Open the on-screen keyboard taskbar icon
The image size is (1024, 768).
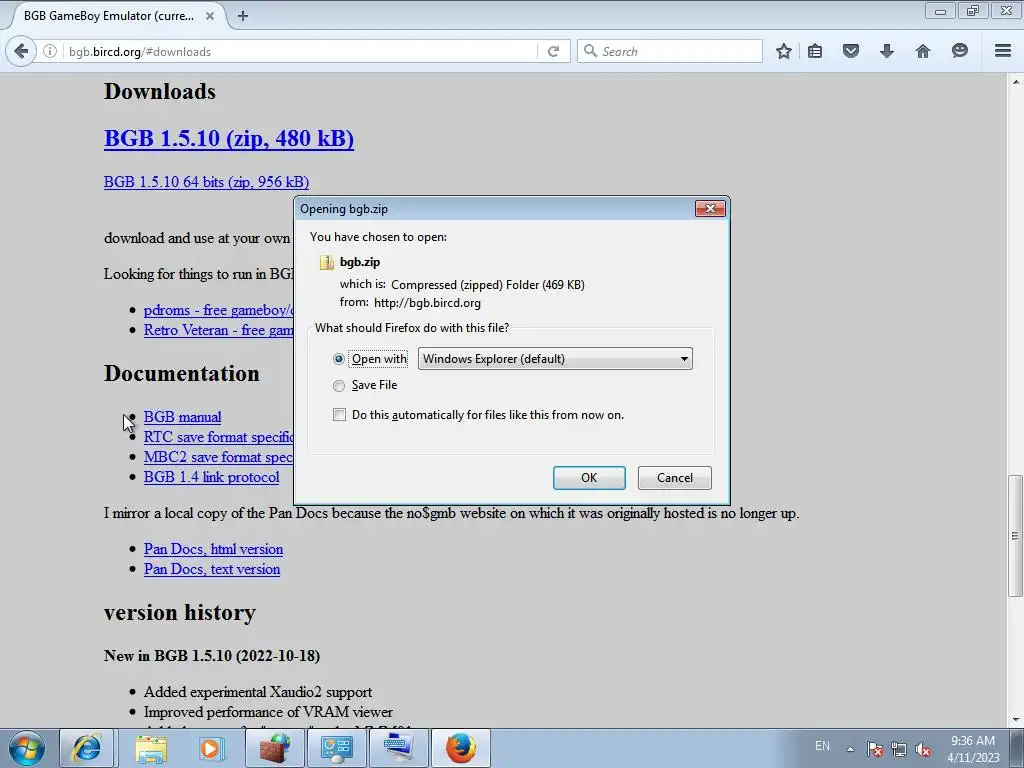point(398,748)
